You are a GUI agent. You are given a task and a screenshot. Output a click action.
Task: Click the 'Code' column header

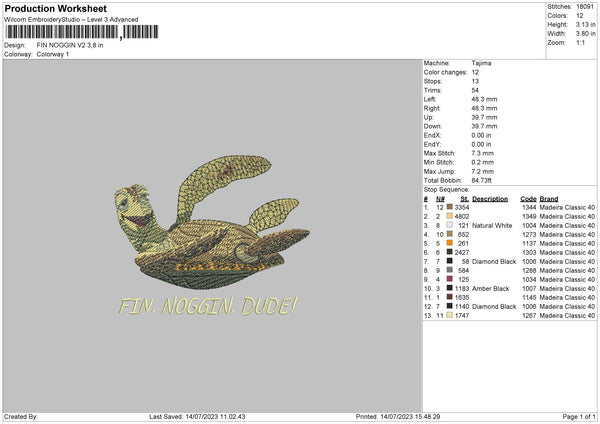[x=528, y=199]
